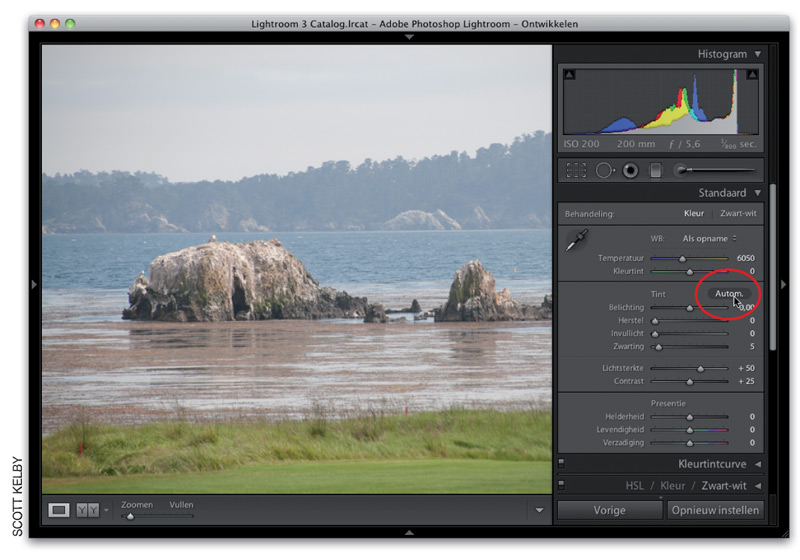Click the Contrast slider handle
This screenshot has width=800, height=560.
click(690, 381)
